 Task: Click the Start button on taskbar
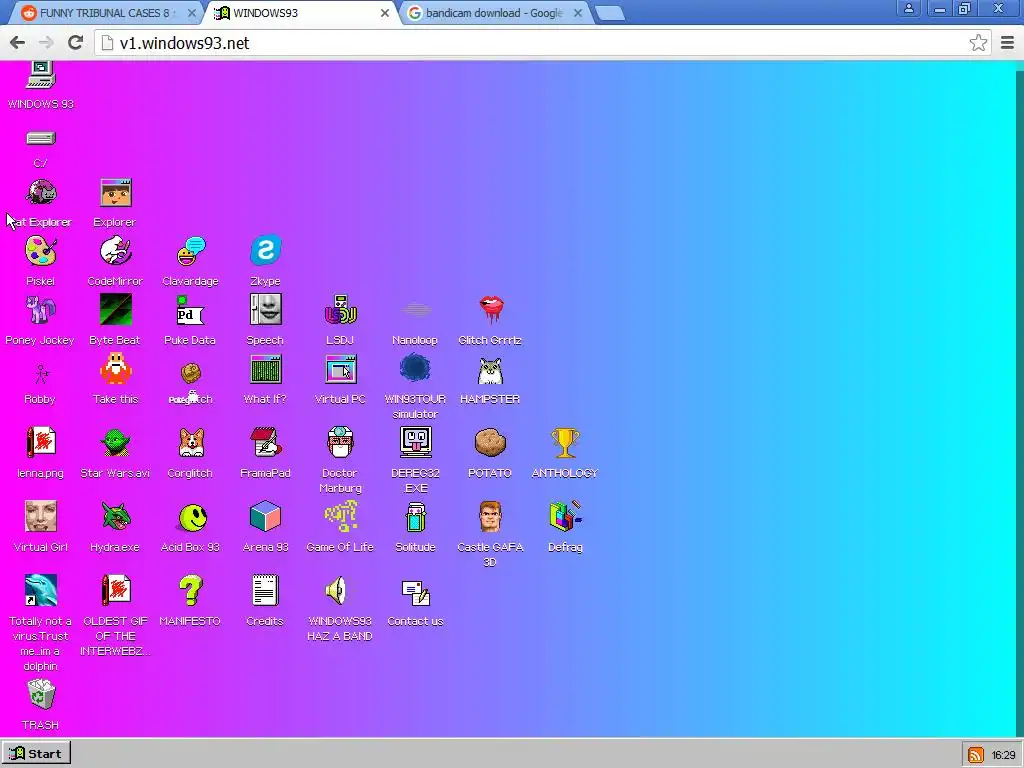(36, 754)
